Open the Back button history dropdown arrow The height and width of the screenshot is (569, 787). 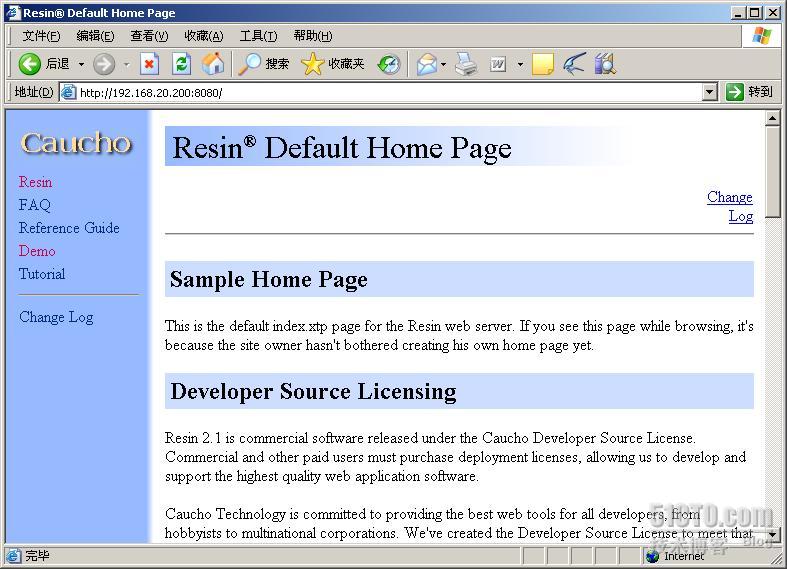81,64
